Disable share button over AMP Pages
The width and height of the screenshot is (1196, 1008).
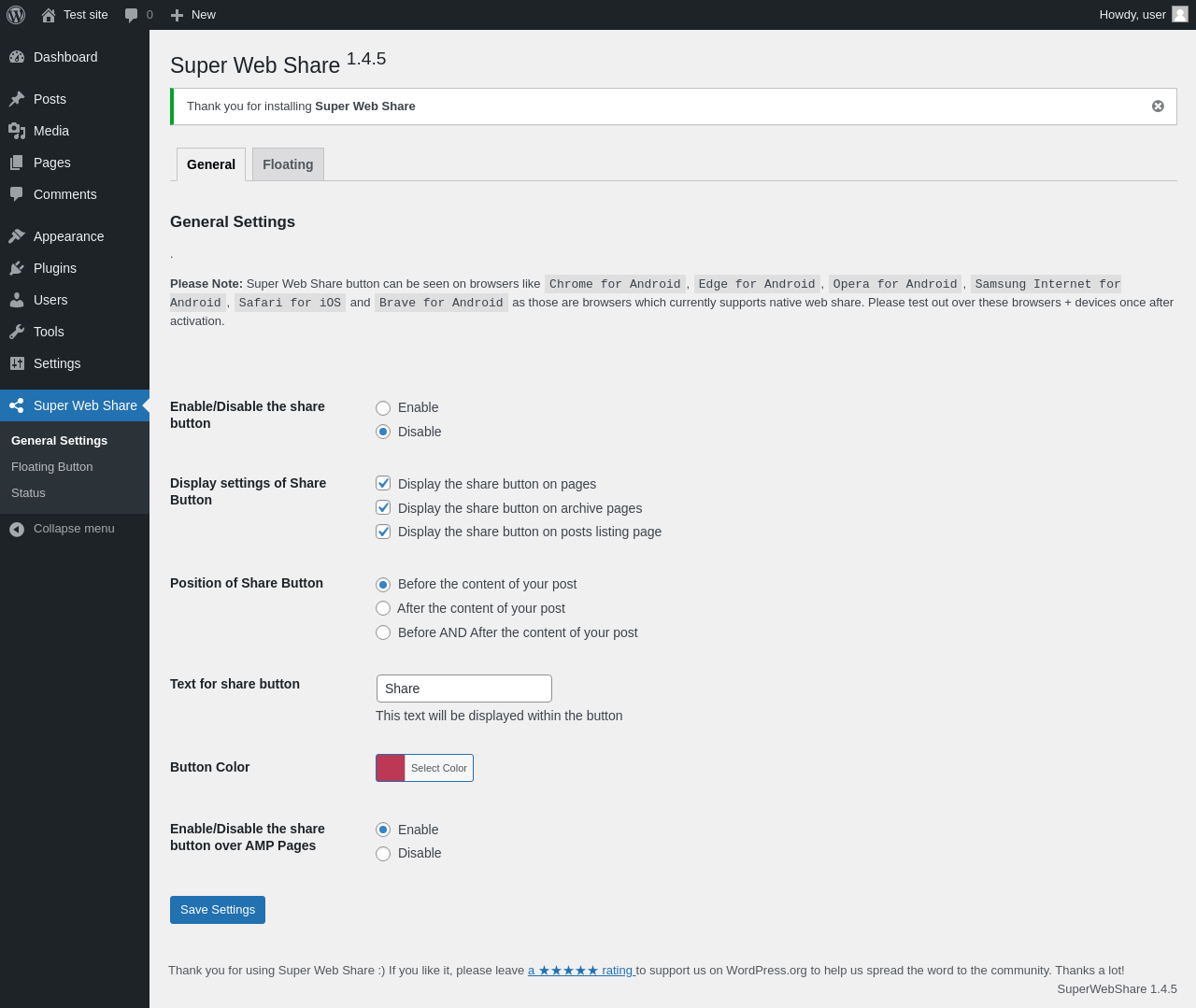point(383,854)
